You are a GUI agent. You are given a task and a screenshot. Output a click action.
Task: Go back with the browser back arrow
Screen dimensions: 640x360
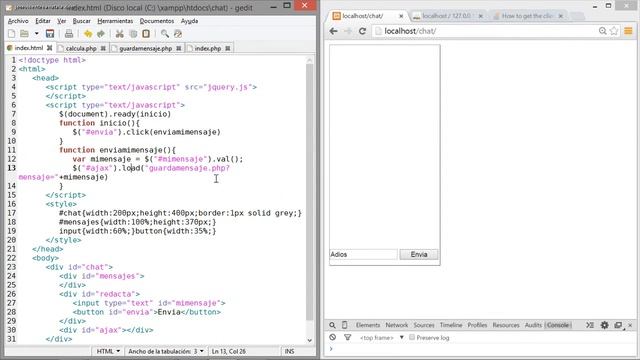click(x=333, y=31)
